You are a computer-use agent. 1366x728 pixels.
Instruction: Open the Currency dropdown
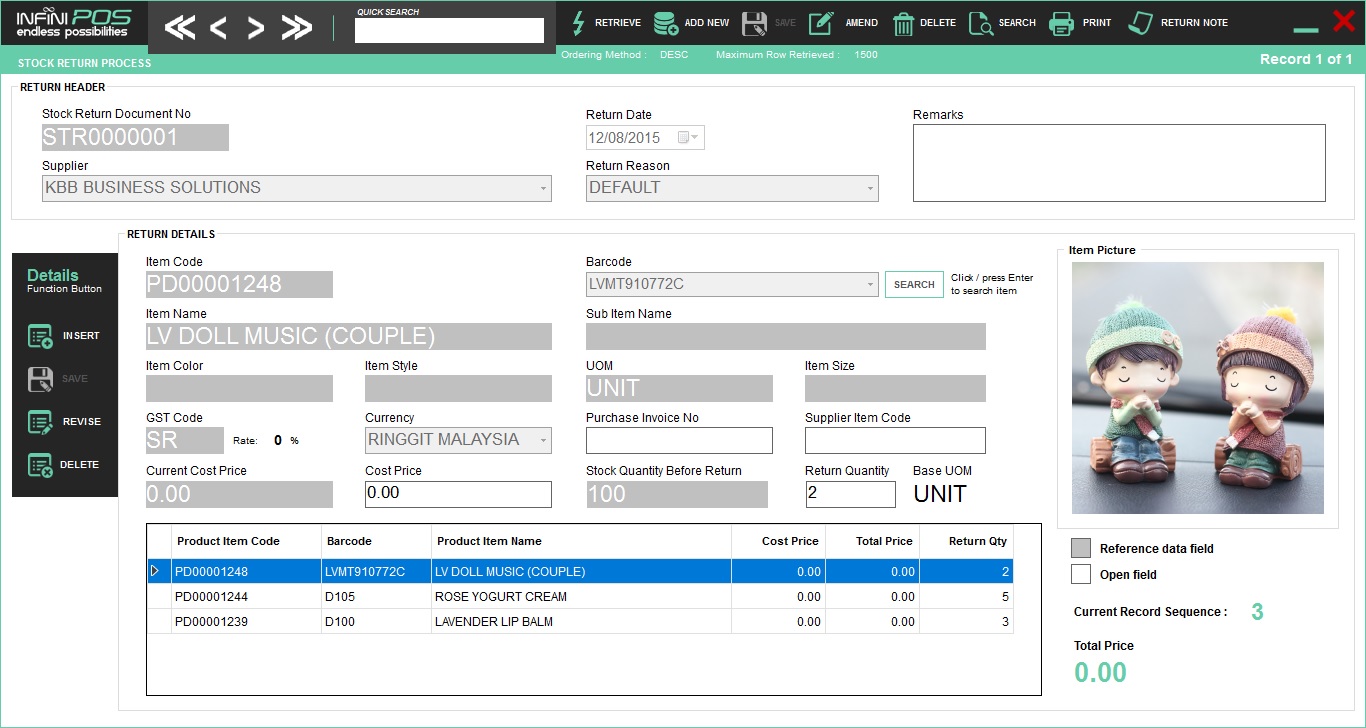click(x=543, y=440)
